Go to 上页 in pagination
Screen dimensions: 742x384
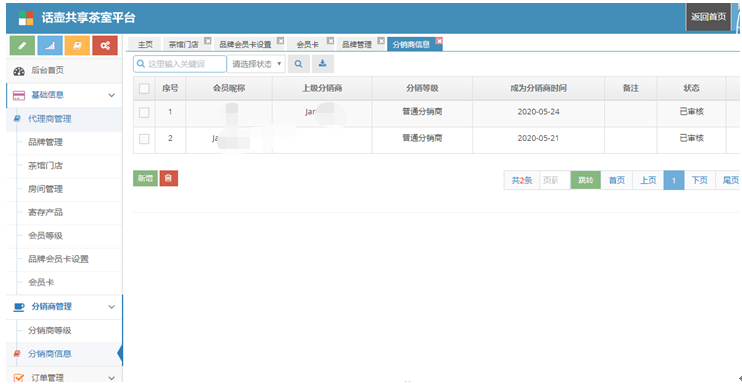coord(648,180)
